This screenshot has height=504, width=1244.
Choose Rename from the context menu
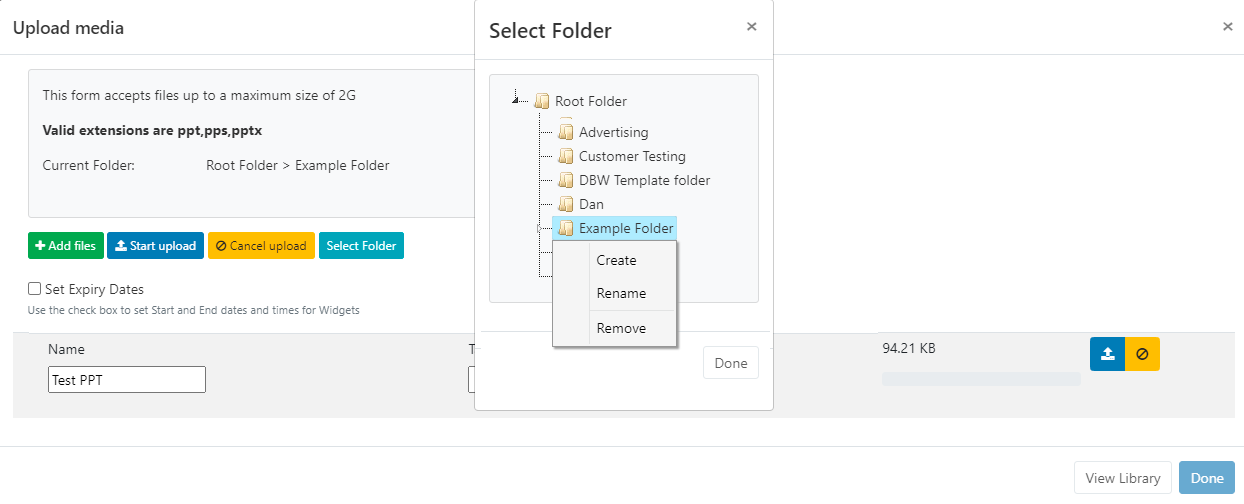pyautogui.click(x=621, y=293)
